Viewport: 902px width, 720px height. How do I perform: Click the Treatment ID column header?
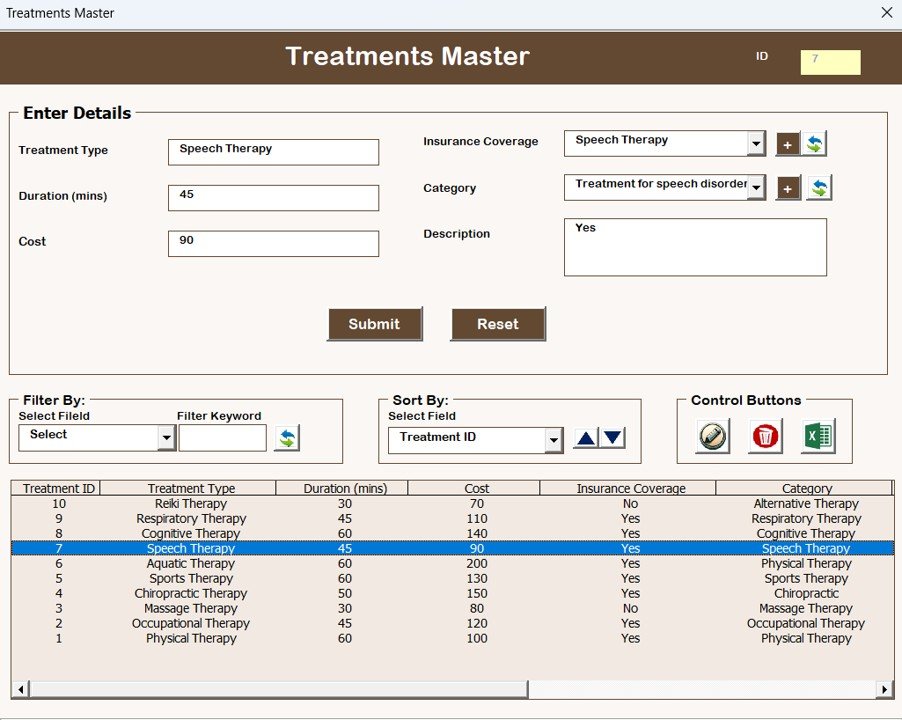(56, 488)
